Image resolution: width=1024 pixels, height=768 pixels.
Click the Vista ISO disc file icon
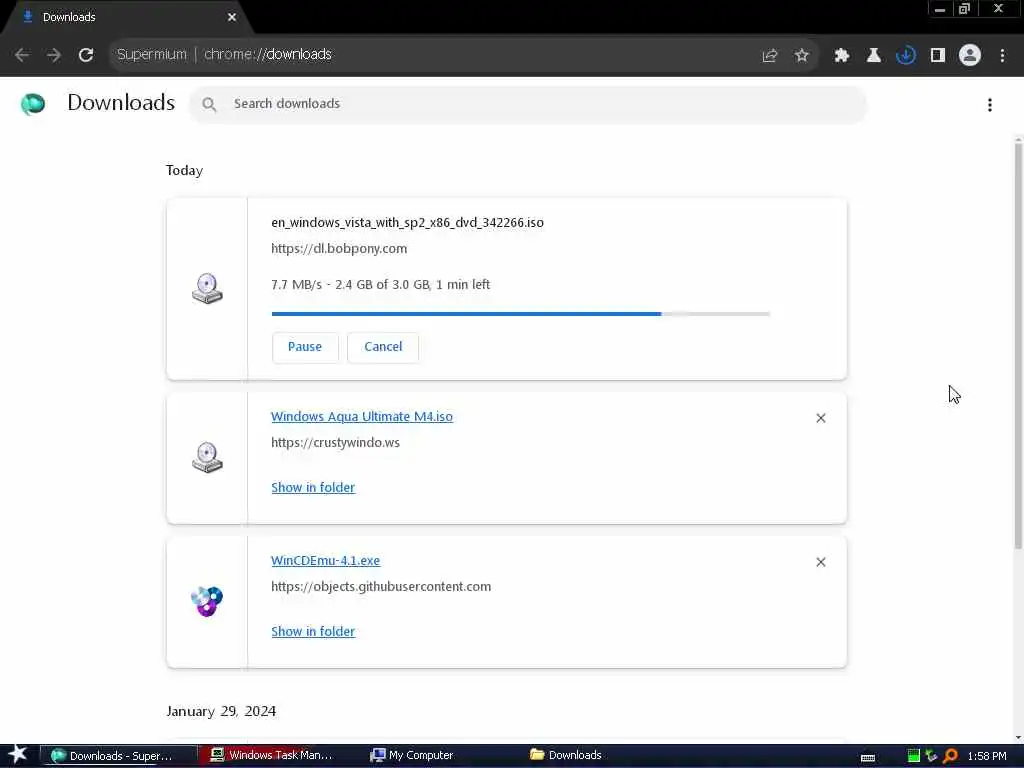tap(207, 289)
